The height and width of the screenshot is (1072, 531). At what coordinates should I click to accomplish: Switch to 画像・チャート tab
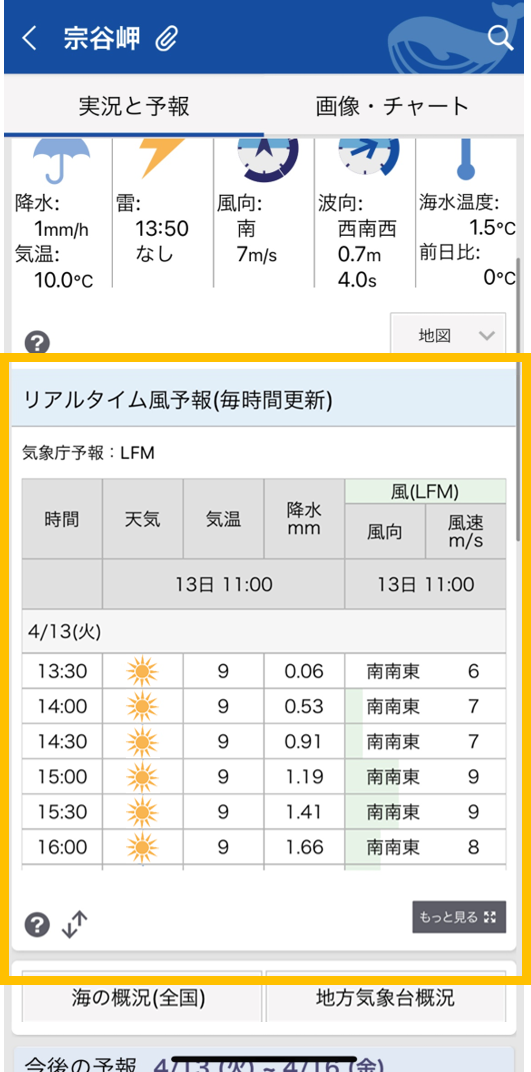(x=392, y=106)
